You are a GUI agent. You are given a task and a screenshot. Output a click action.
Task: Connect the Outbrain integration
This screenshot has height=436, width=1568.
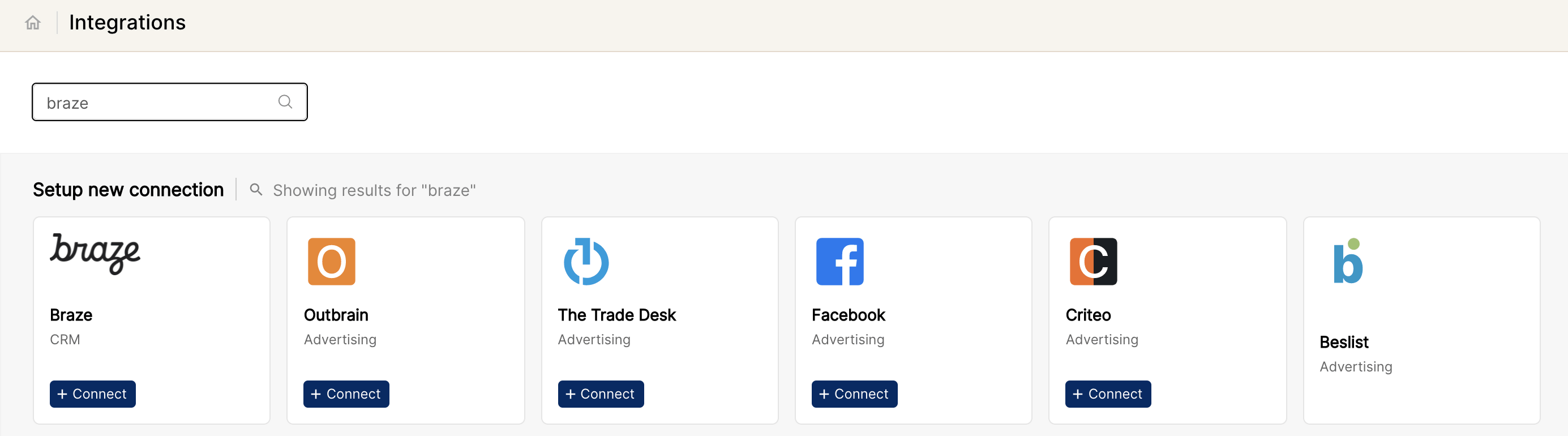click(x=346, y=394)
